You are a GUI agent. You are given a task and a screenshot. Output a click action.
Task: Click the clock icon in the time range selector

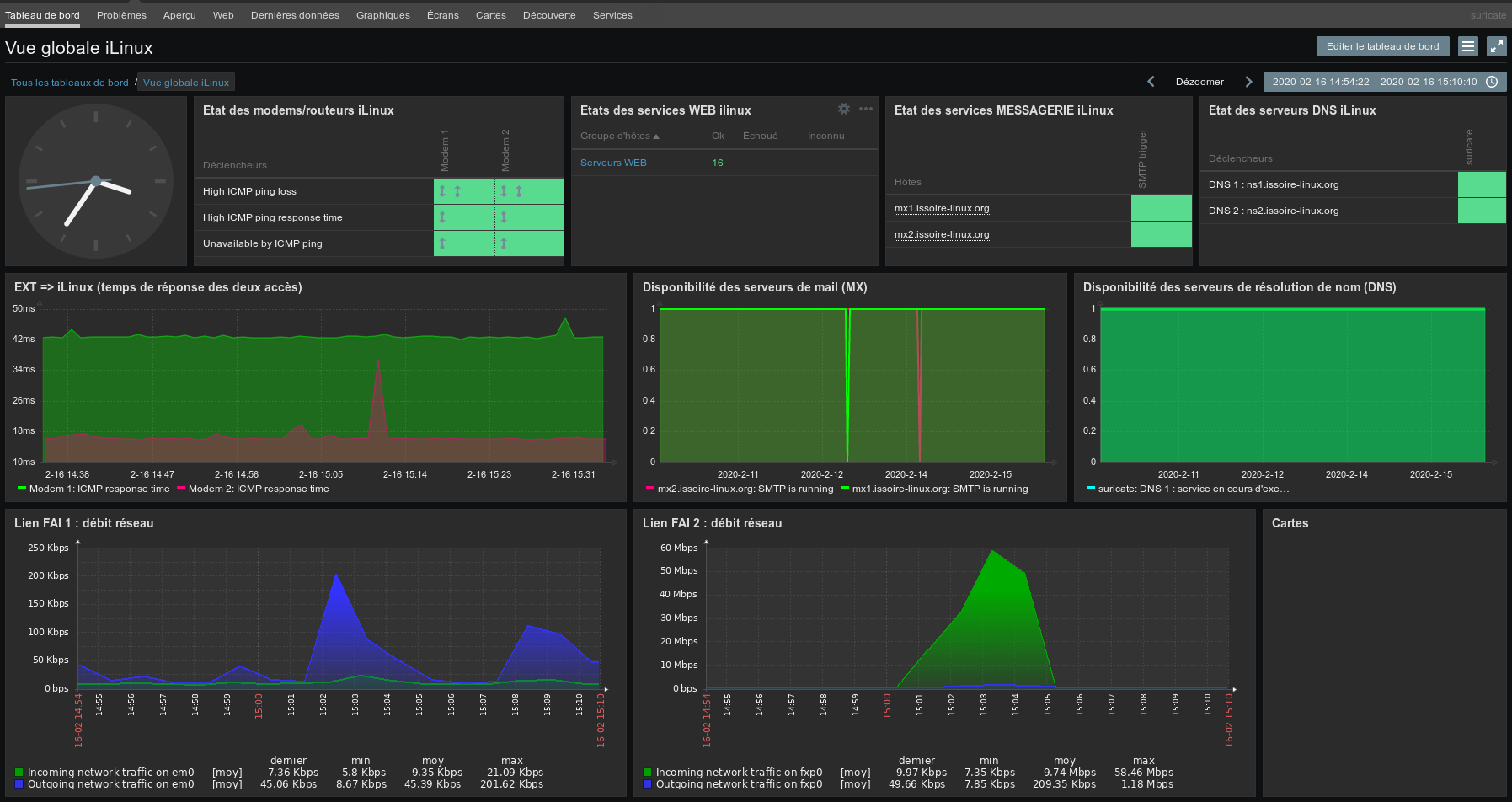coord(1492,82)
